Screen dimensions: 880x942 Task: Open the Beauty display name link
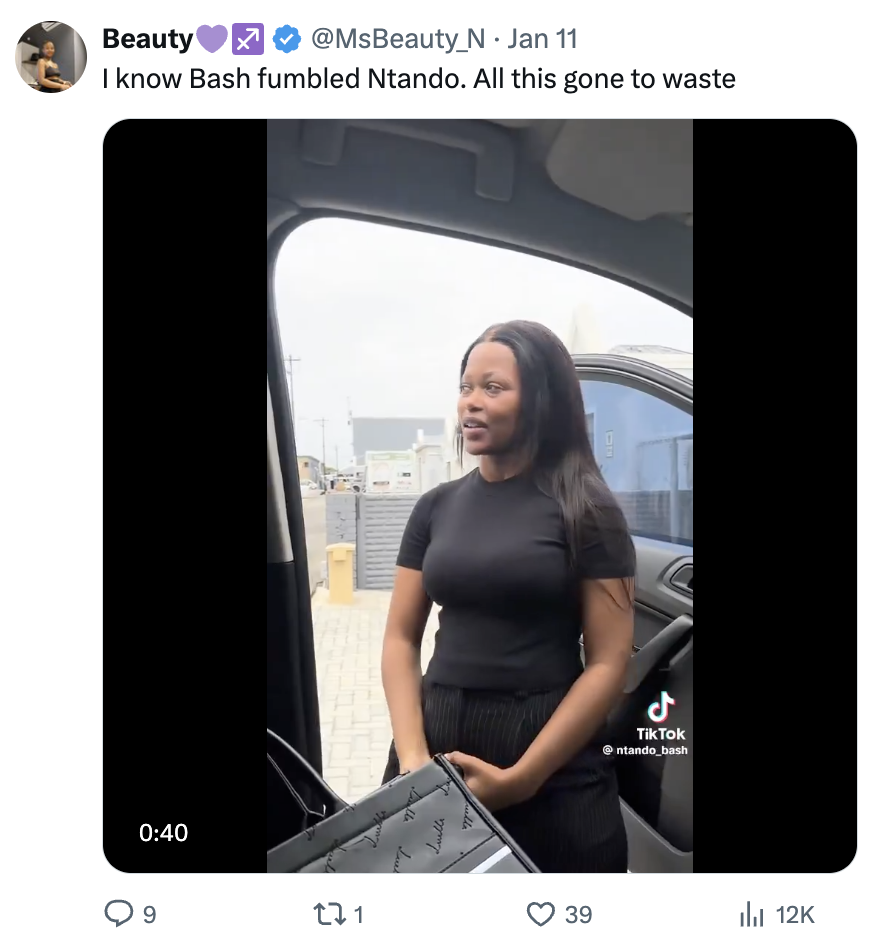(148, 39)
